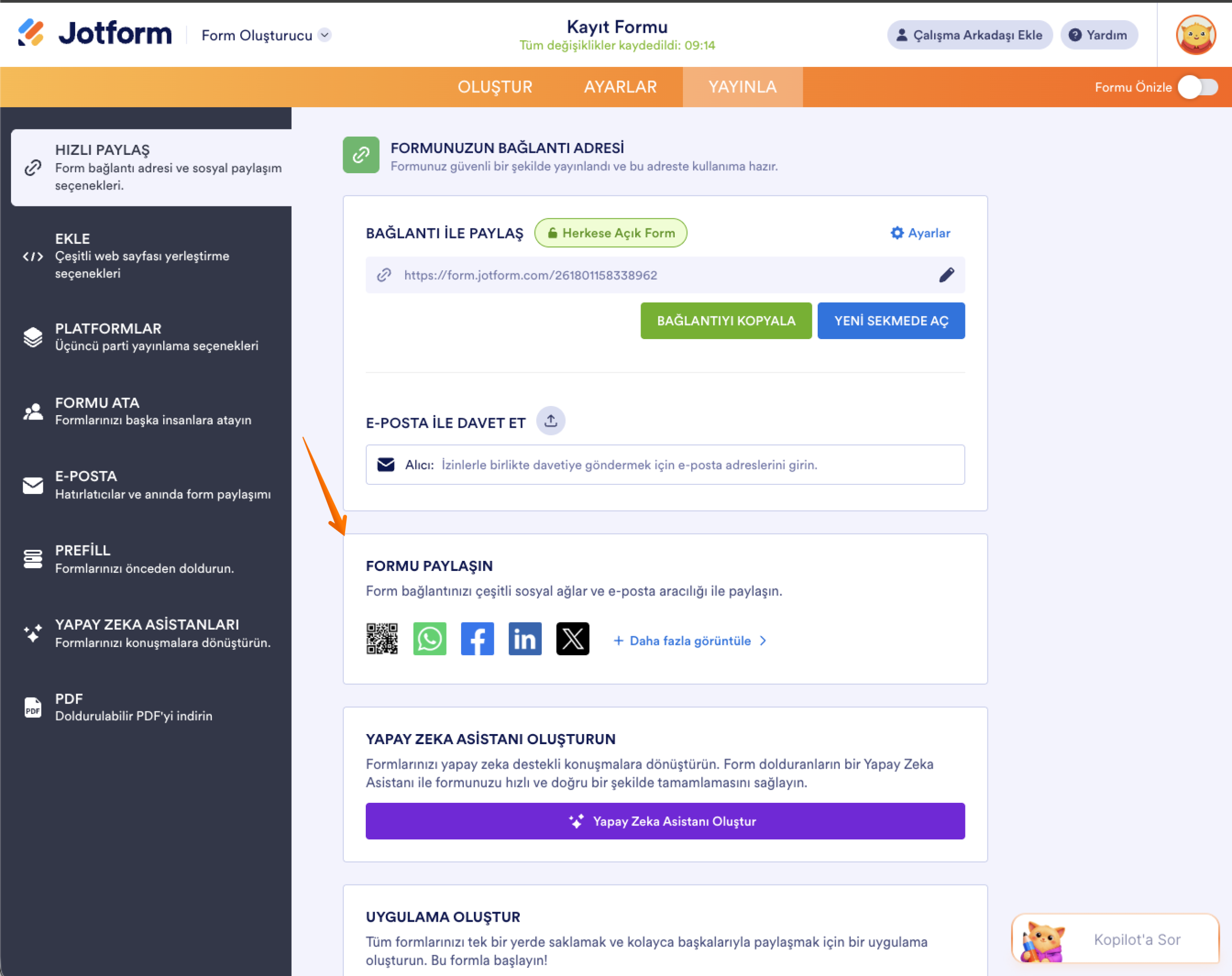
Task: Open the Form Oluşturucu dropdown
Action: tap(266, 36)
